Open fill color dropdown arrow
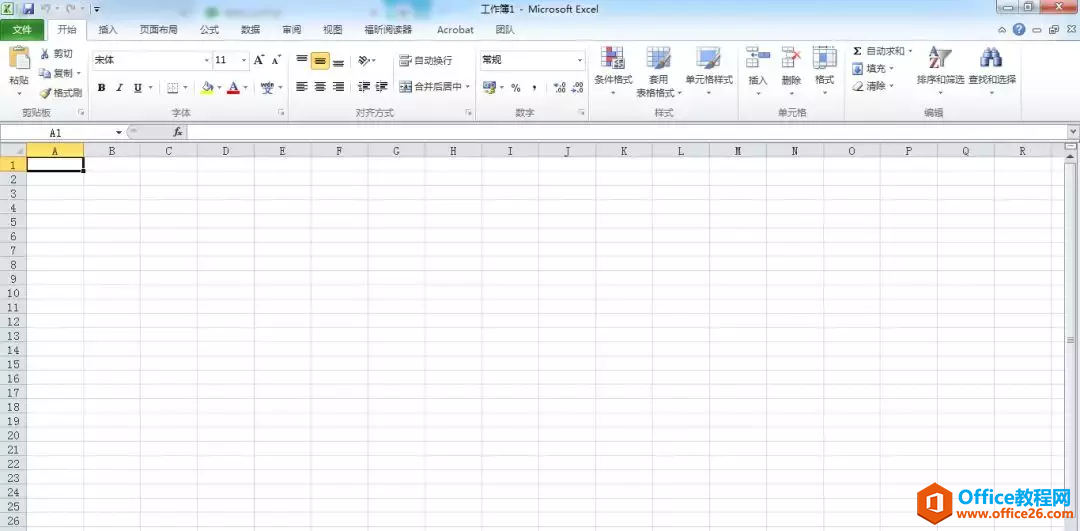 [219, 87]
